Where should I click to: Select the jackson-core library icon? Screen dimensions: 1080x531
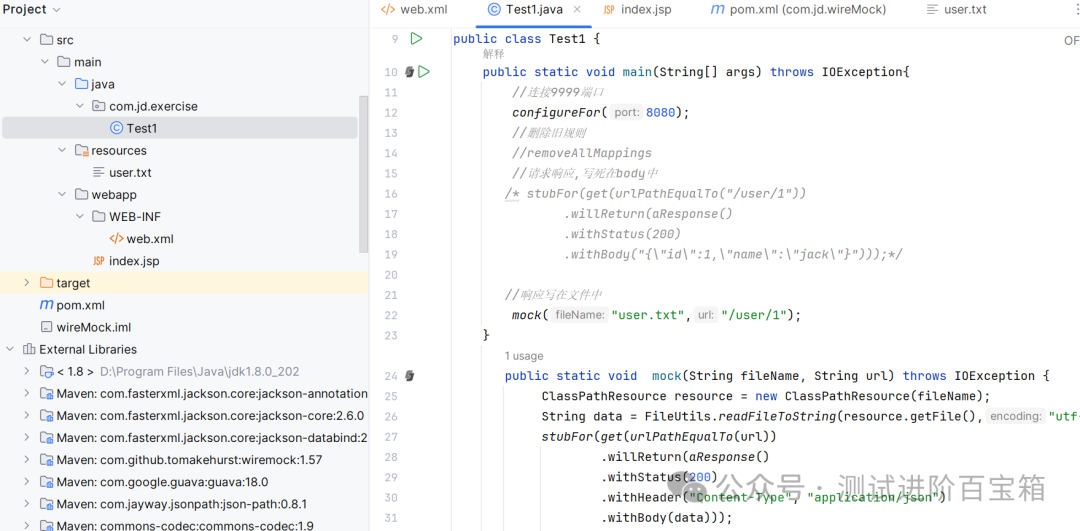[46, 415]
